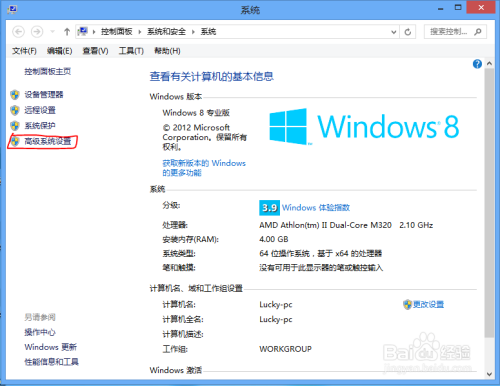Click the Windows 8 专业版 text
This screenshot has width=500, height=386.
pyautogui.click(x=196, y=113)
